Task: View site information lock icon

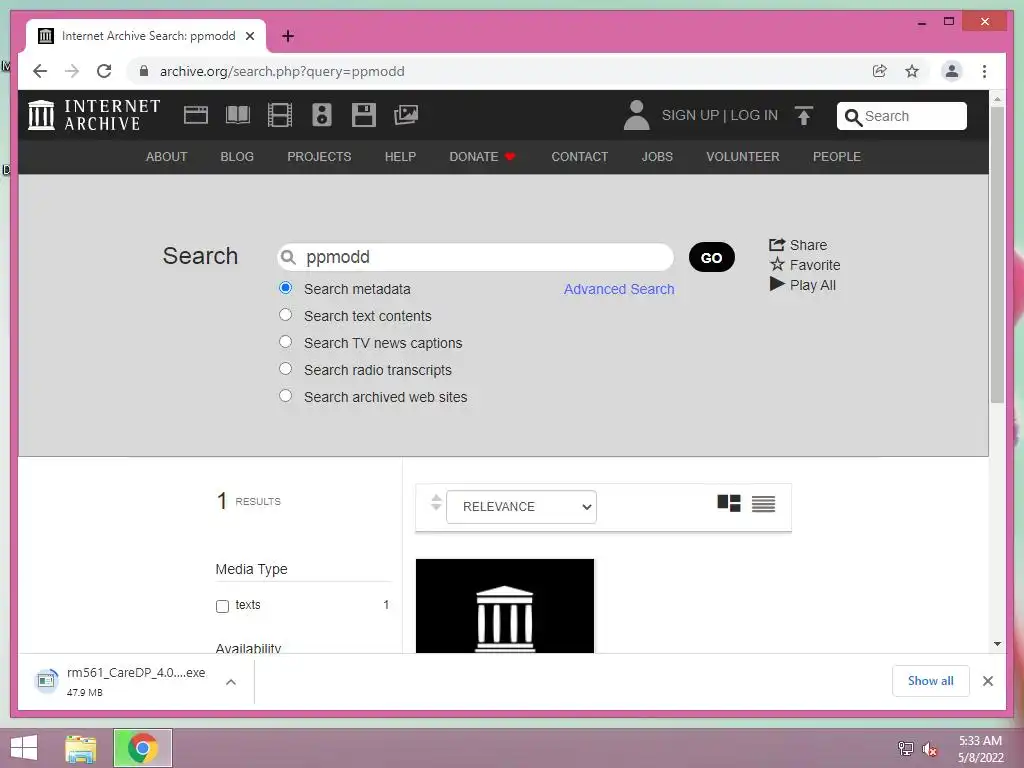Action: (144, 71)
